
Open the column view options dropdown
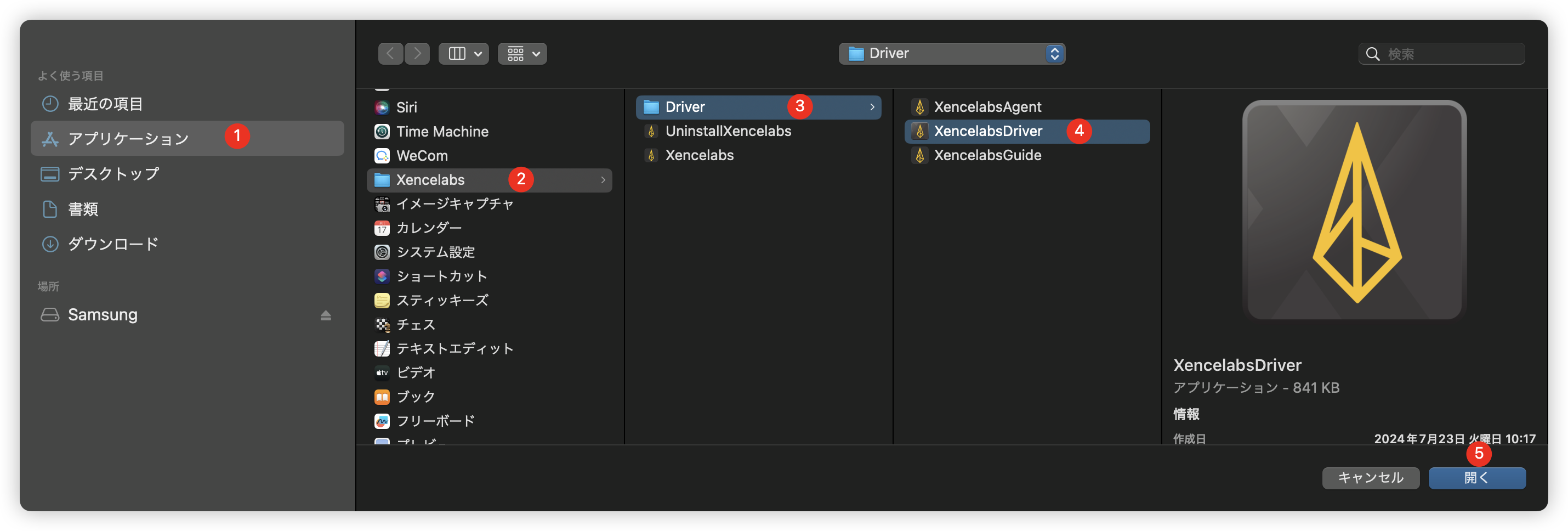click(x=464, y=54)
